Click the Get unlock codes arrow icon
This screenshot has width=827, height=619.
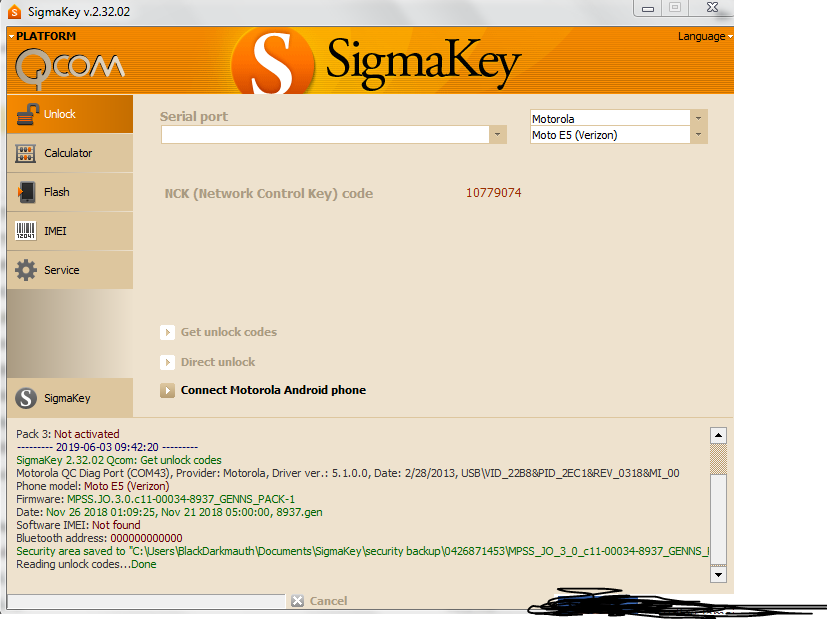pyautogui.click(x=167, y=332)
